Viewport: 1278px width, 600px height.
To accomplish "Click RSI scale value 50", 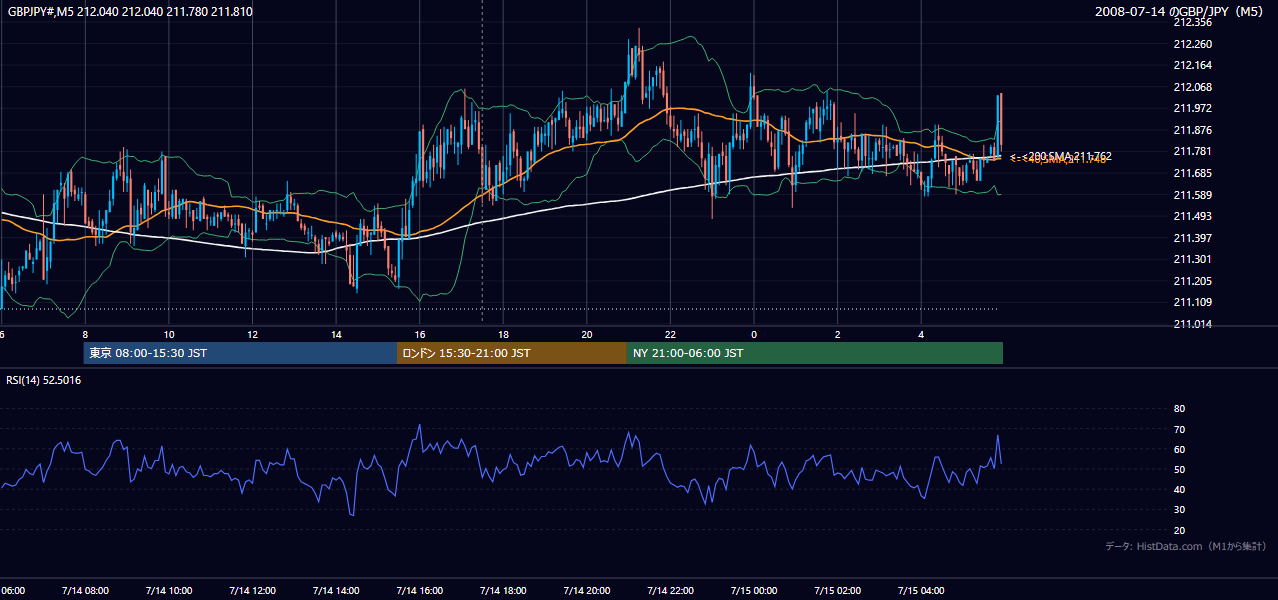I will point(1179,469).
